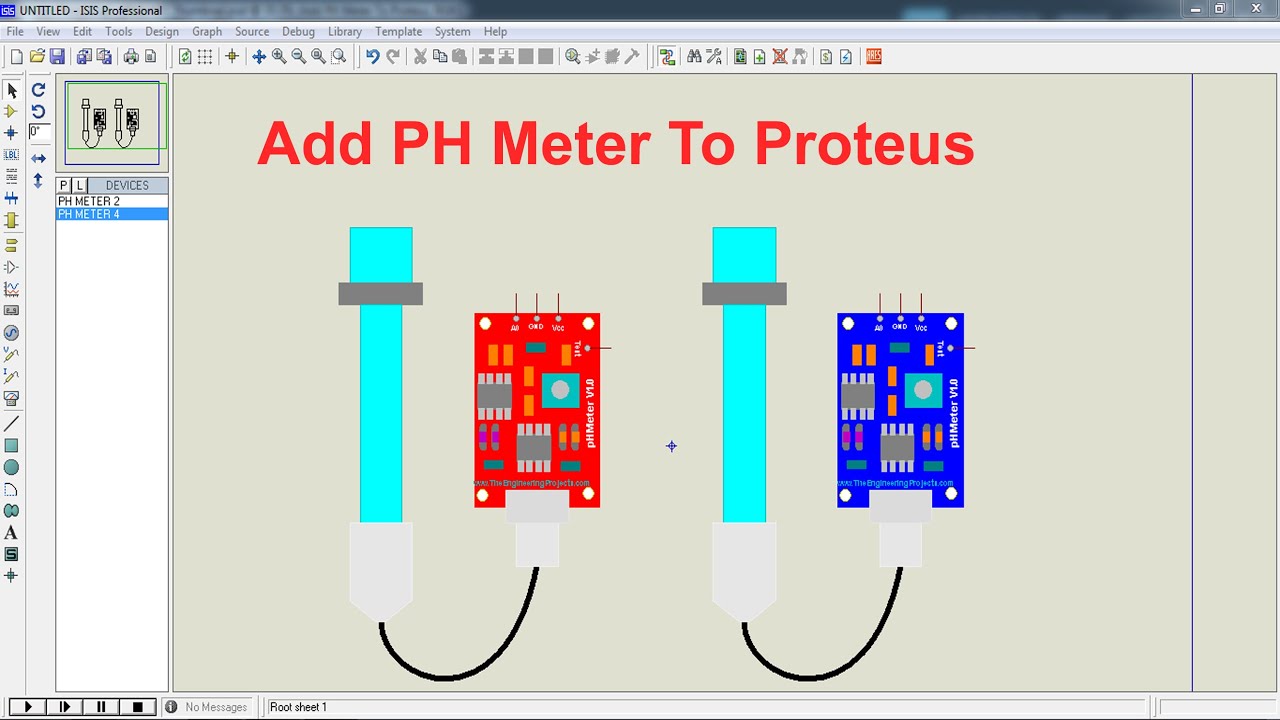Pick parts from libraries toolbar icon
Screen dimensions: 1280x720
(572, 57)
